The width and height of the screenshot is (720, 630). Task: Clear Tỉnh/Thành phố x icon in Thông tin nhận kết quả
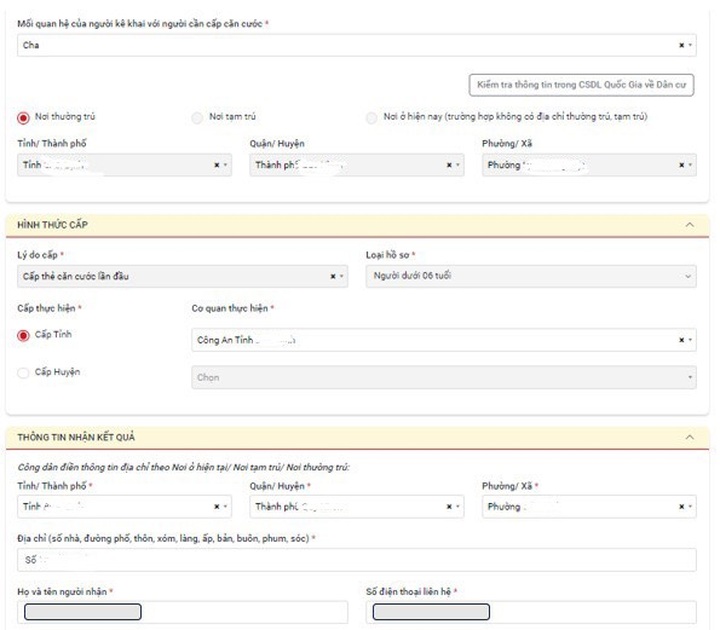click(215, 507)
